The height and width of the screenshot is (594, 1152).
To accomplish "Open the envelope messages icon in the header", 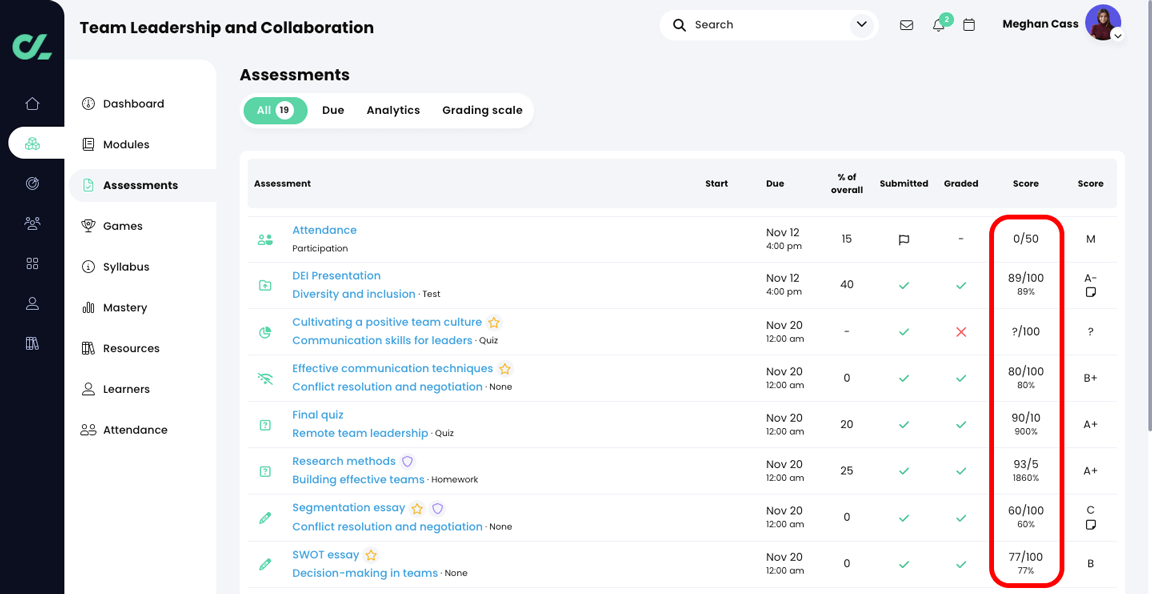I will tap(906, 24).
